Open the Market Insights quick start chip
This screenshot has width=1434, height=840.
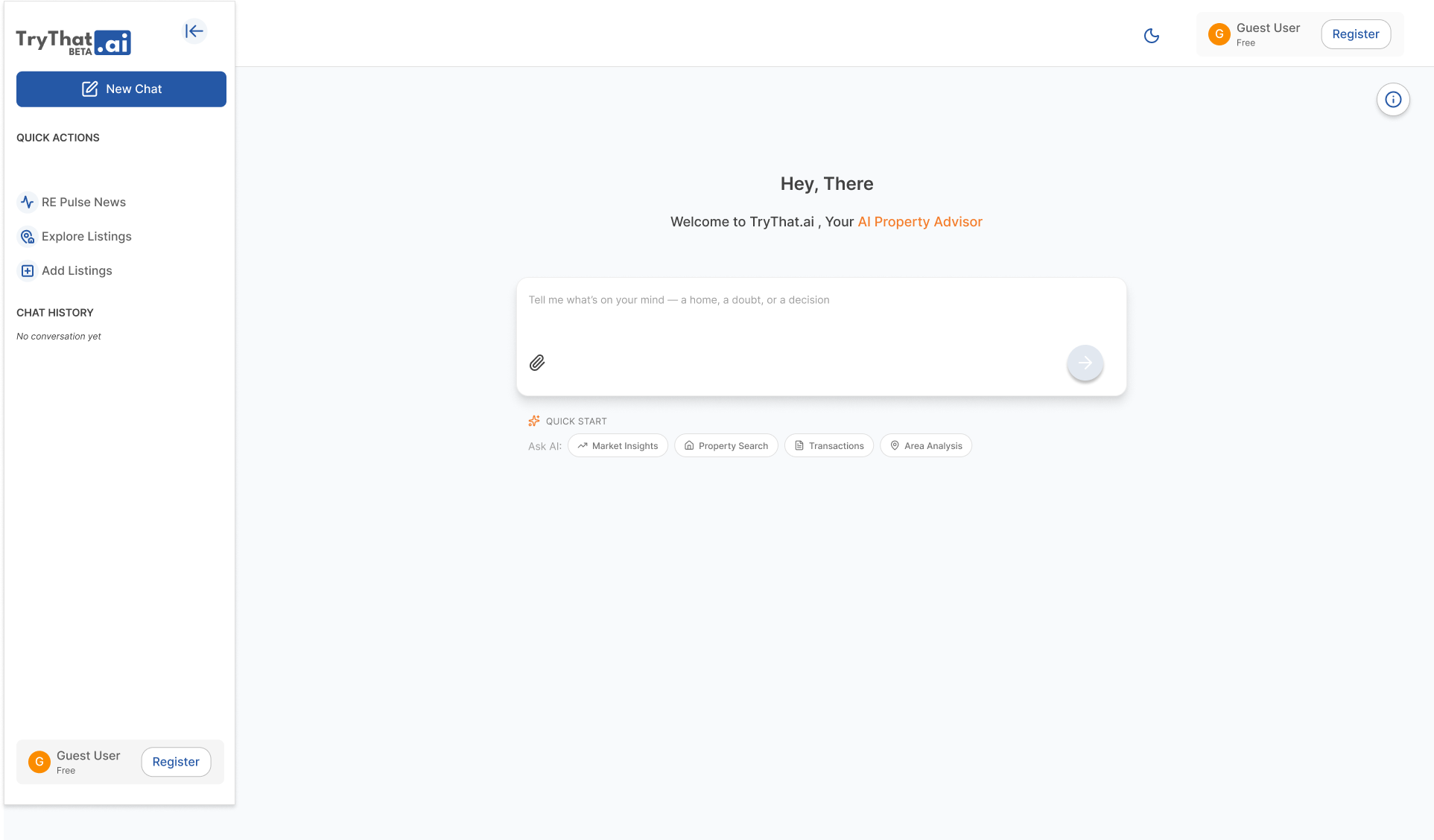[618, 445]
